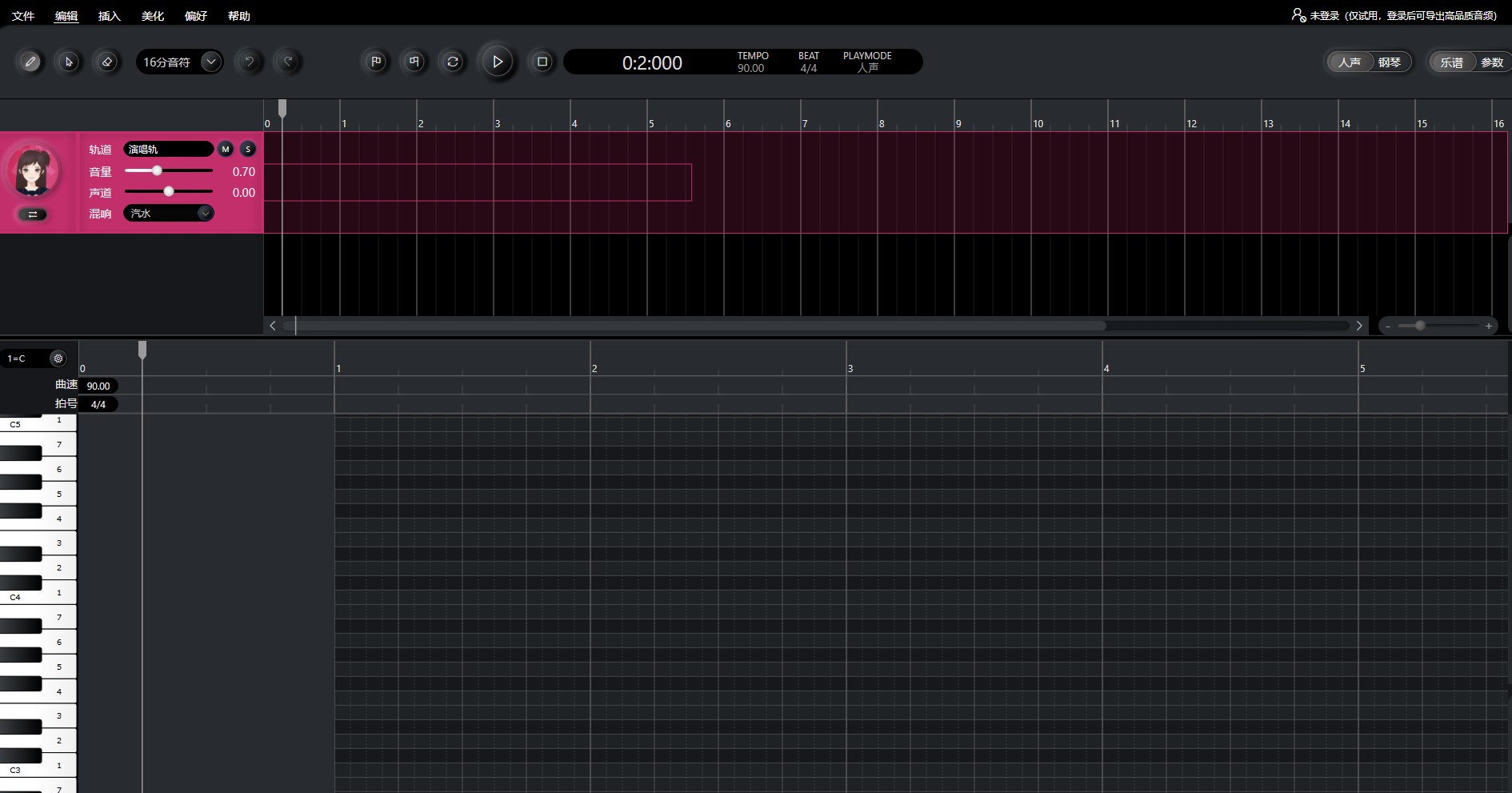
Task: Click the 1=C key signature label
Action: pyautogui.click(x=17, y=358)
